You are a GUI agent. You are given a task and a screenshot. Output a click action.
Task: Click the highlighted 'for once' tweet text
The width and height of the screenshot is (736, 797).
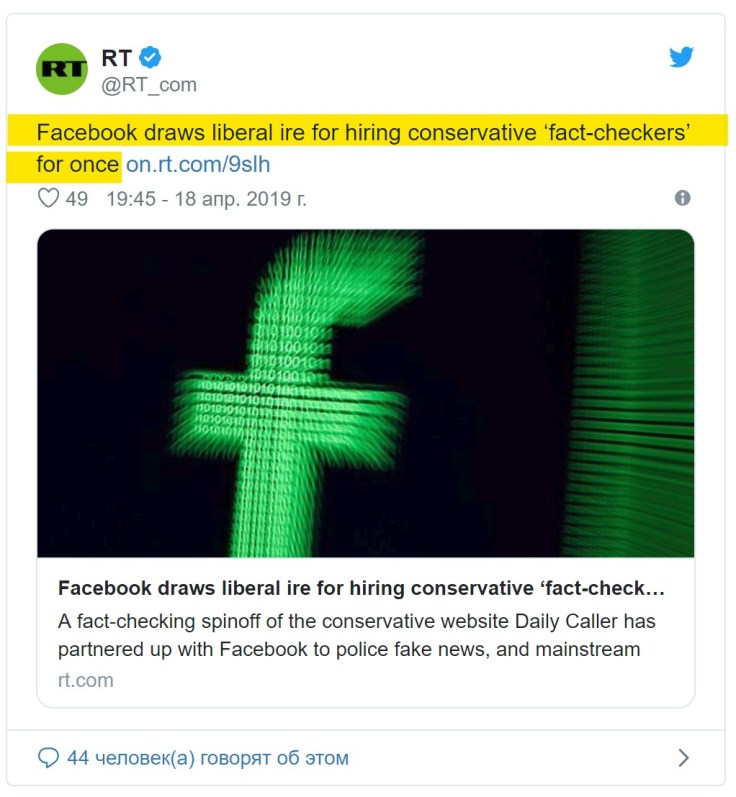tap(78, 164)
